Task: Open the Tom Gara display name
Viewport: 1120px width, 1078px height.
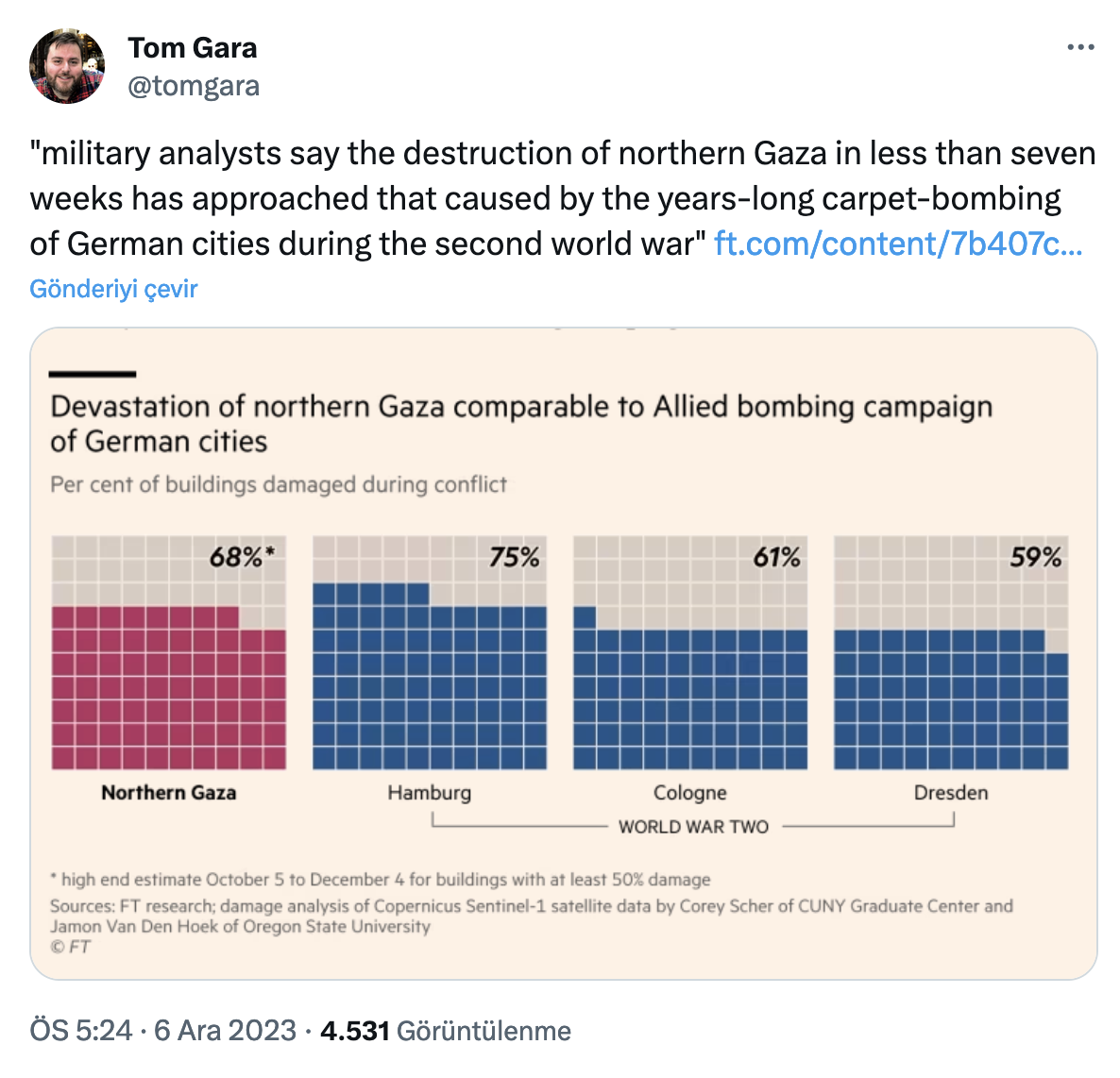Action: click(193, 47)
